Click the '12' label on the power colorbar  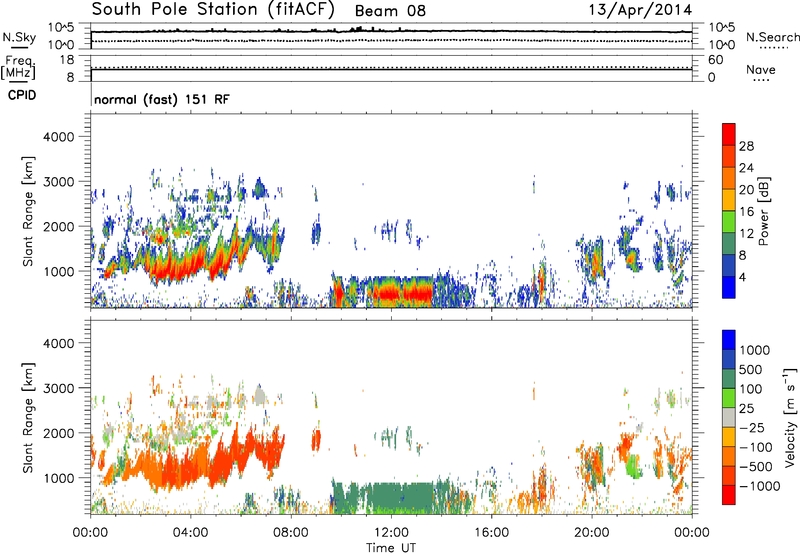pyautogui.click(x=746, y=234)
